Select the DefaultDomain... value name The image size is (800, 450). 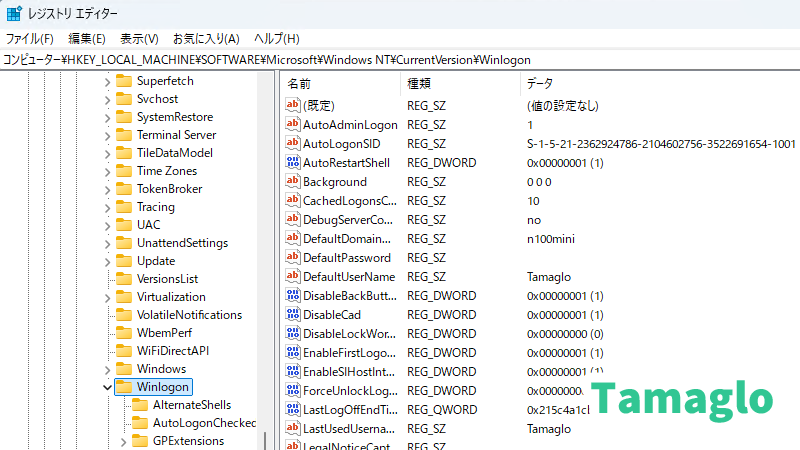[x=347, y=239]
